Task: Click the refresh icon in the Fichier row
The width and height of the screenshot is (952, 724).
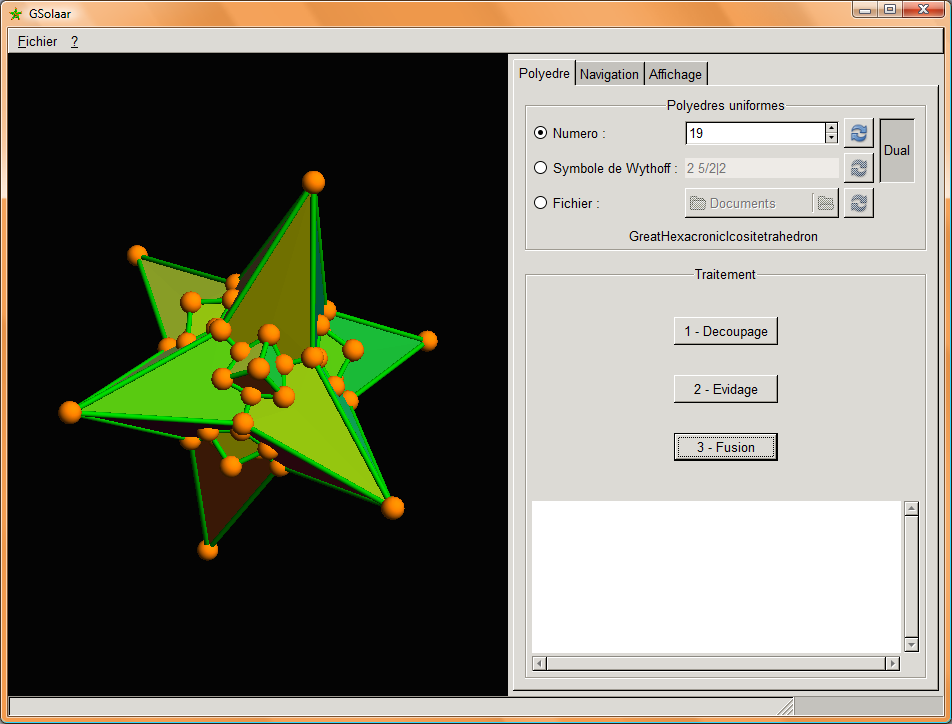Action: coord(858,203)
